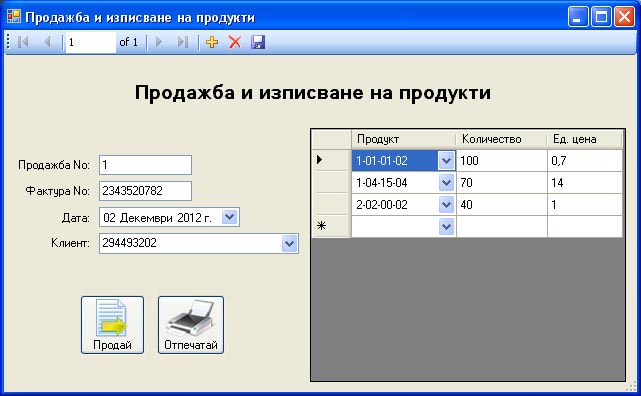Click the 'of 1' record count label
Viewport: 641px width, 396px height.
click(x=128, y=42)
